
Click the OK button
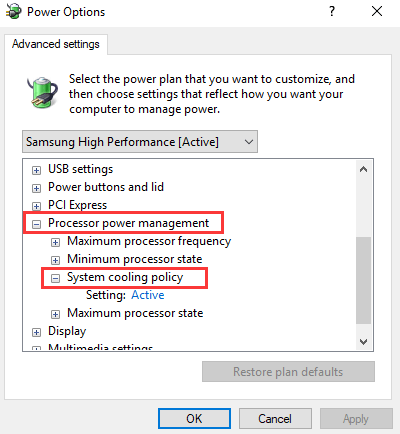194,419
